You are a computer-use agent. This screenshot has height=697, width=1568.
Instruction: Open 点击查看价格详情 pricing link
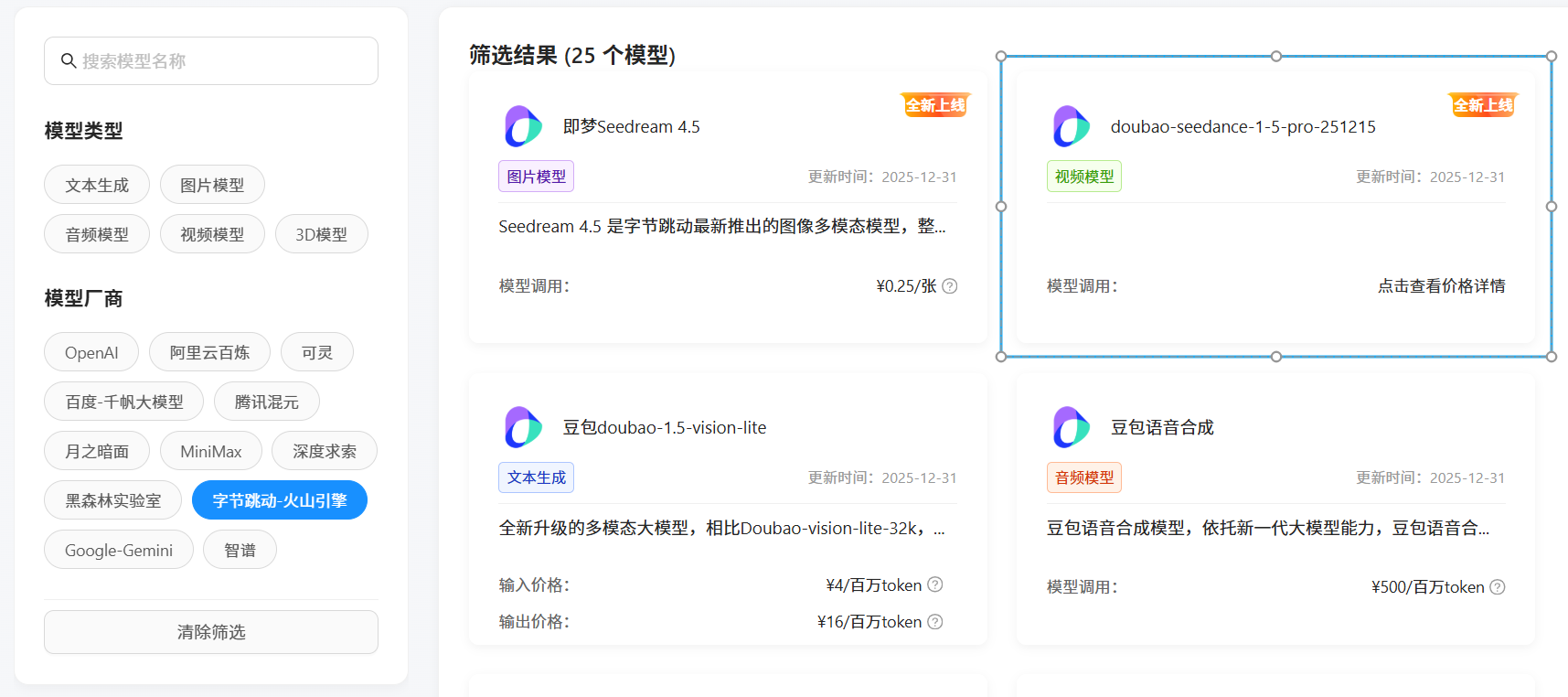click(x=1441, y=286)
